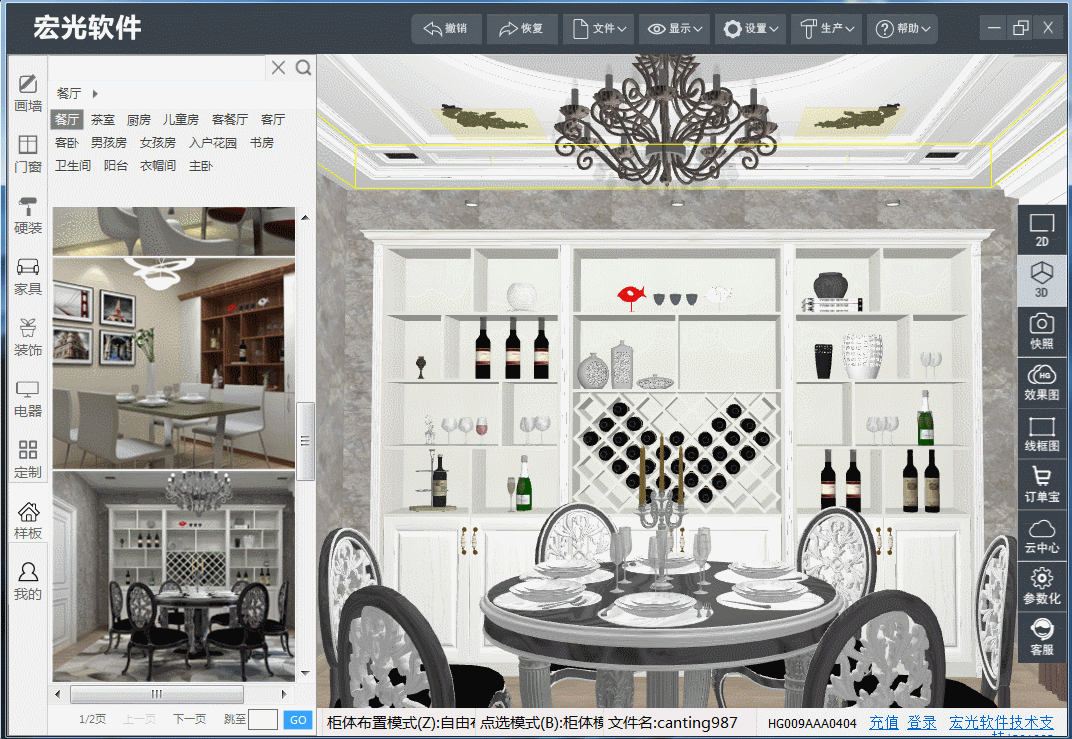The image size is (1072, 739).
Task: Open the 设置 Settings dropdown
Action: click(x=750, y=28)
